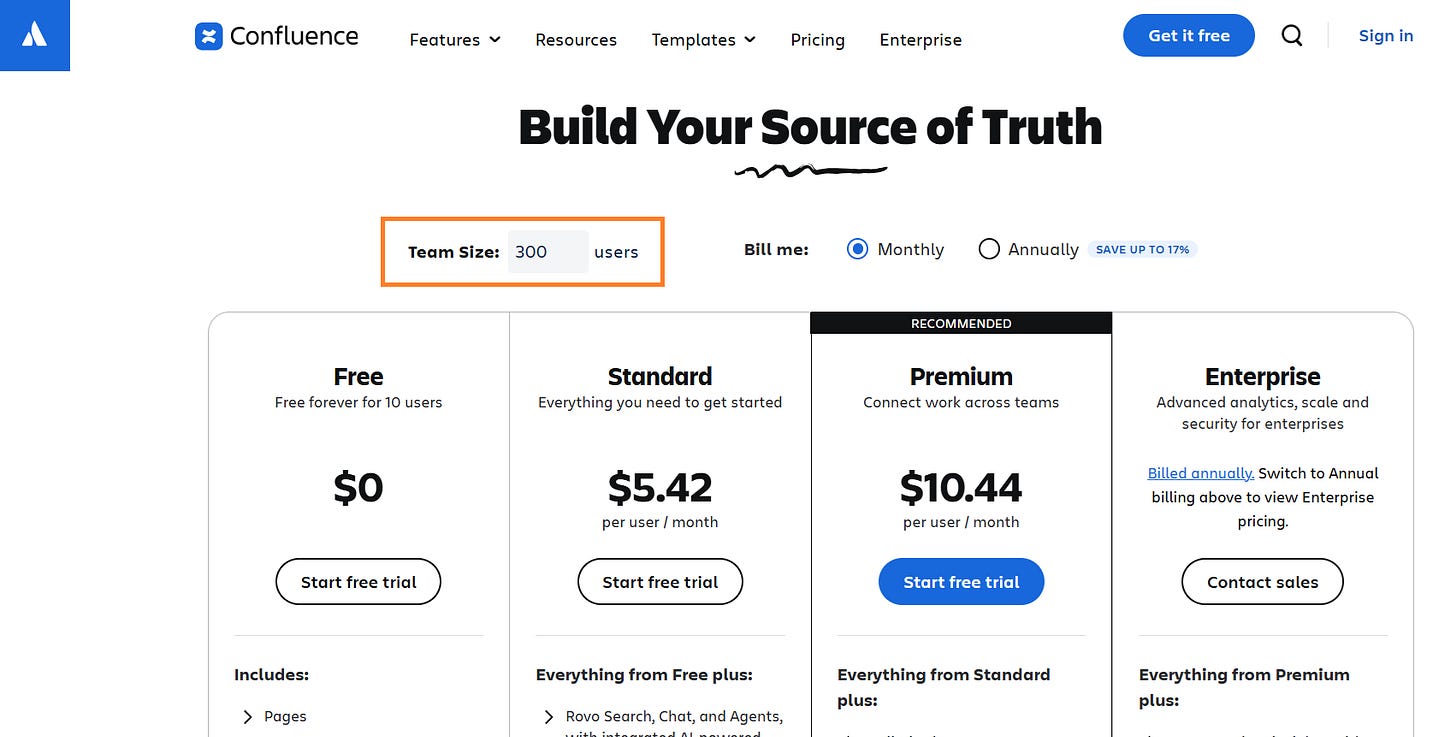Click the Atlassian logo icon
Image resolution: width=1456 pixels, height=737 pixels.
point(34,35)
